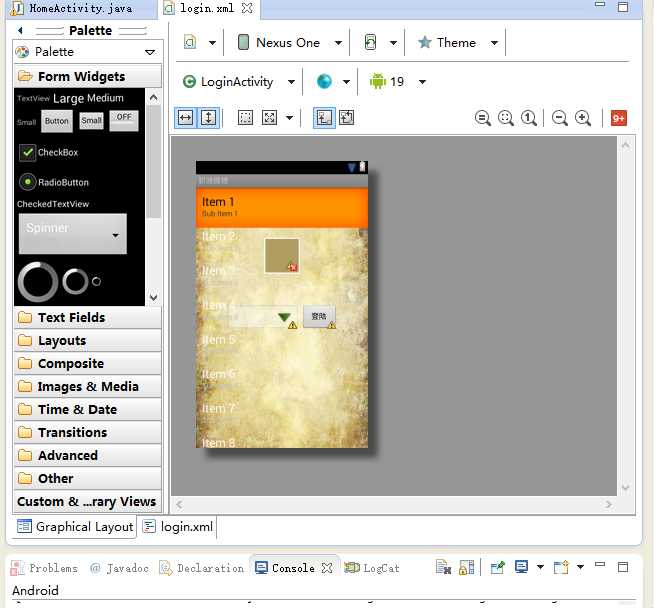Expand the Images & Media category
The width and height of the screenshot is (654, 608).
88,387
